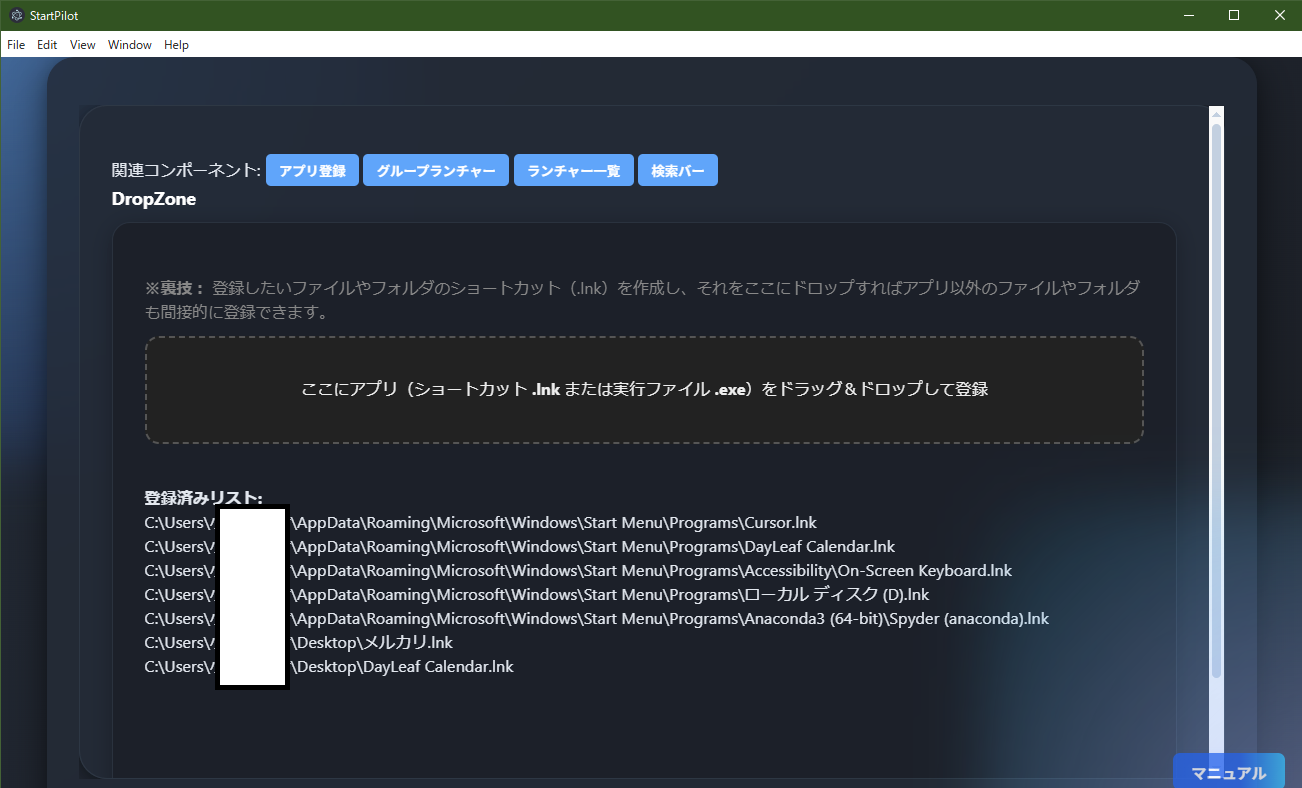
Task: Open the Window menu
Action: (x=129, y=44)
